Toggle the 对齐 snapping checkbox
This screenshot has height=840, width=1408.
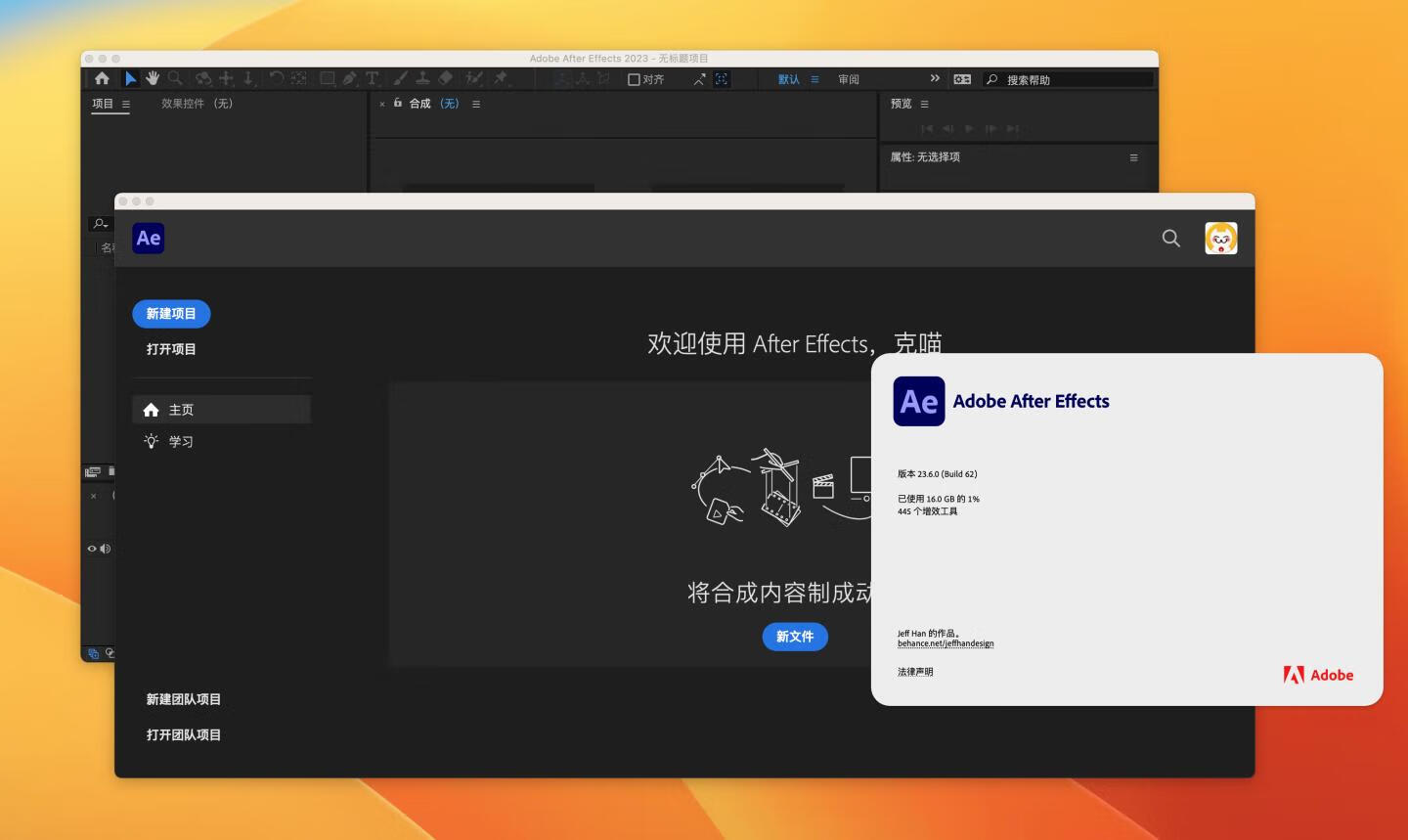tap(634, 79)
